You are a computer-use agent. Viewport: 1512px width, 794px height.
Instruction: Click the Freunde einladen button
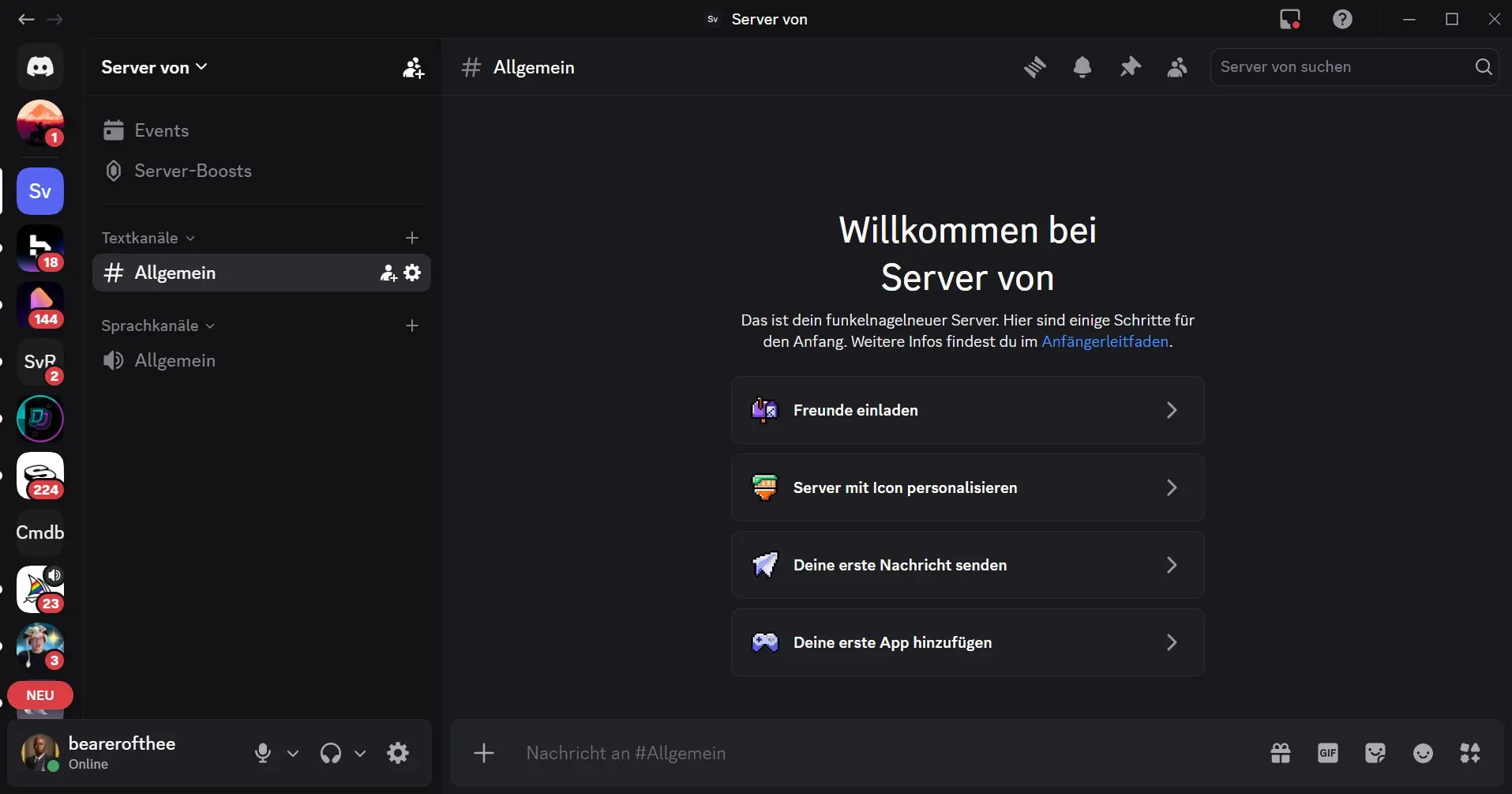click(x=967, y=410)
